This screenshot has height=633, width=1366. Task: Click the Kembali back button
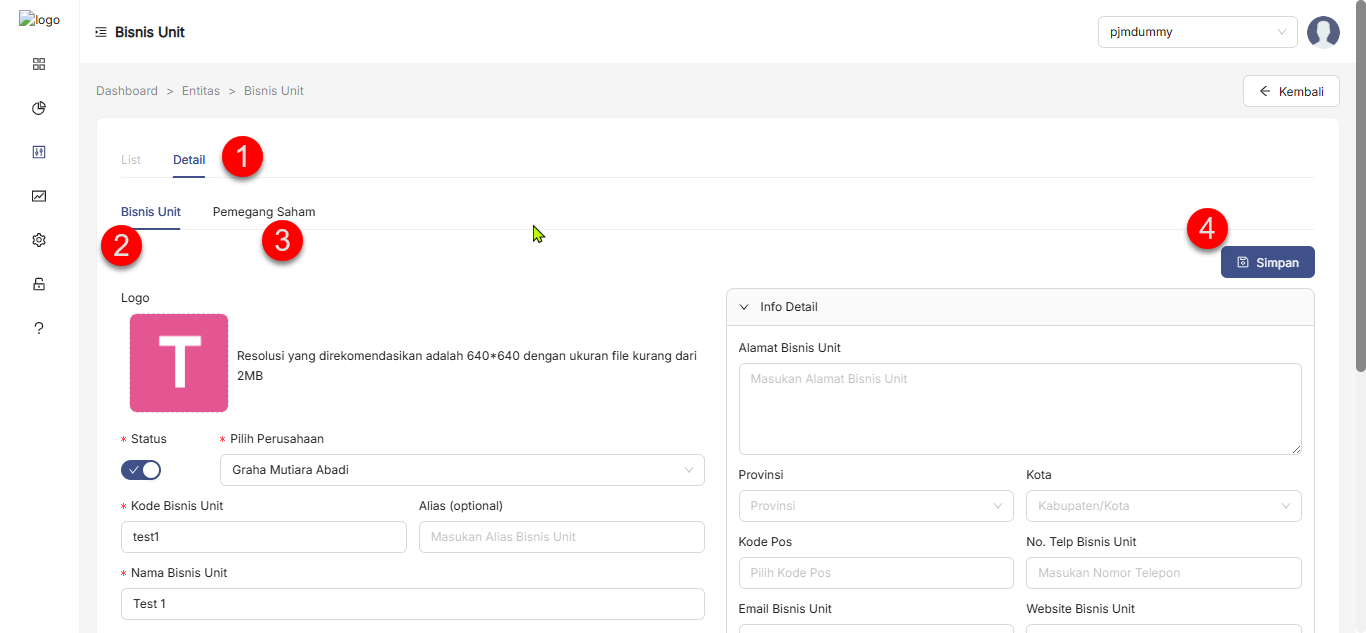[1291, 91]
